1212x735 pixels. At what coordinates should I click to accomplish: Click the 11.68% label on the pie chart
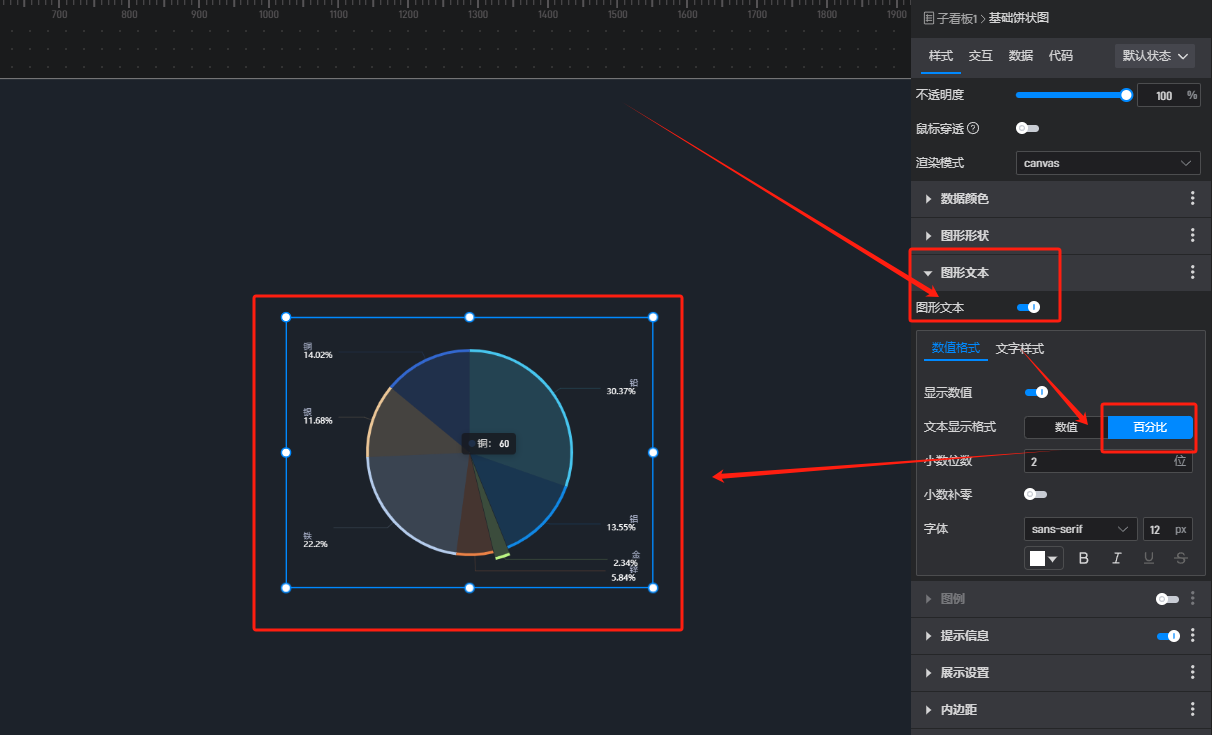(318, 420)
